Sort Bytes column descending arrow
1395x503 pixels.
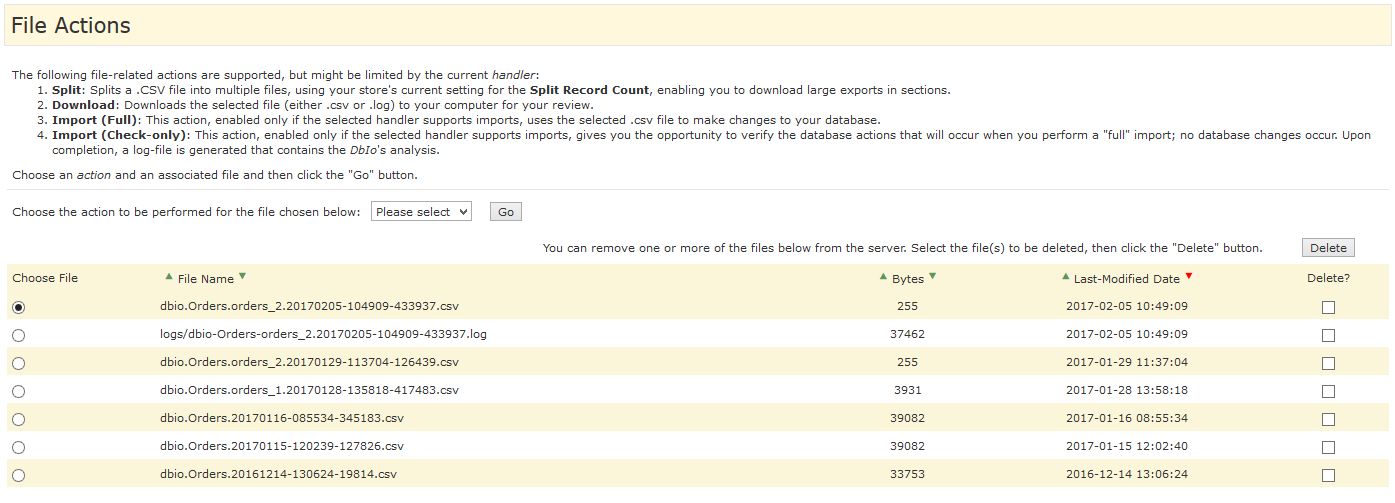pos(933,276)
